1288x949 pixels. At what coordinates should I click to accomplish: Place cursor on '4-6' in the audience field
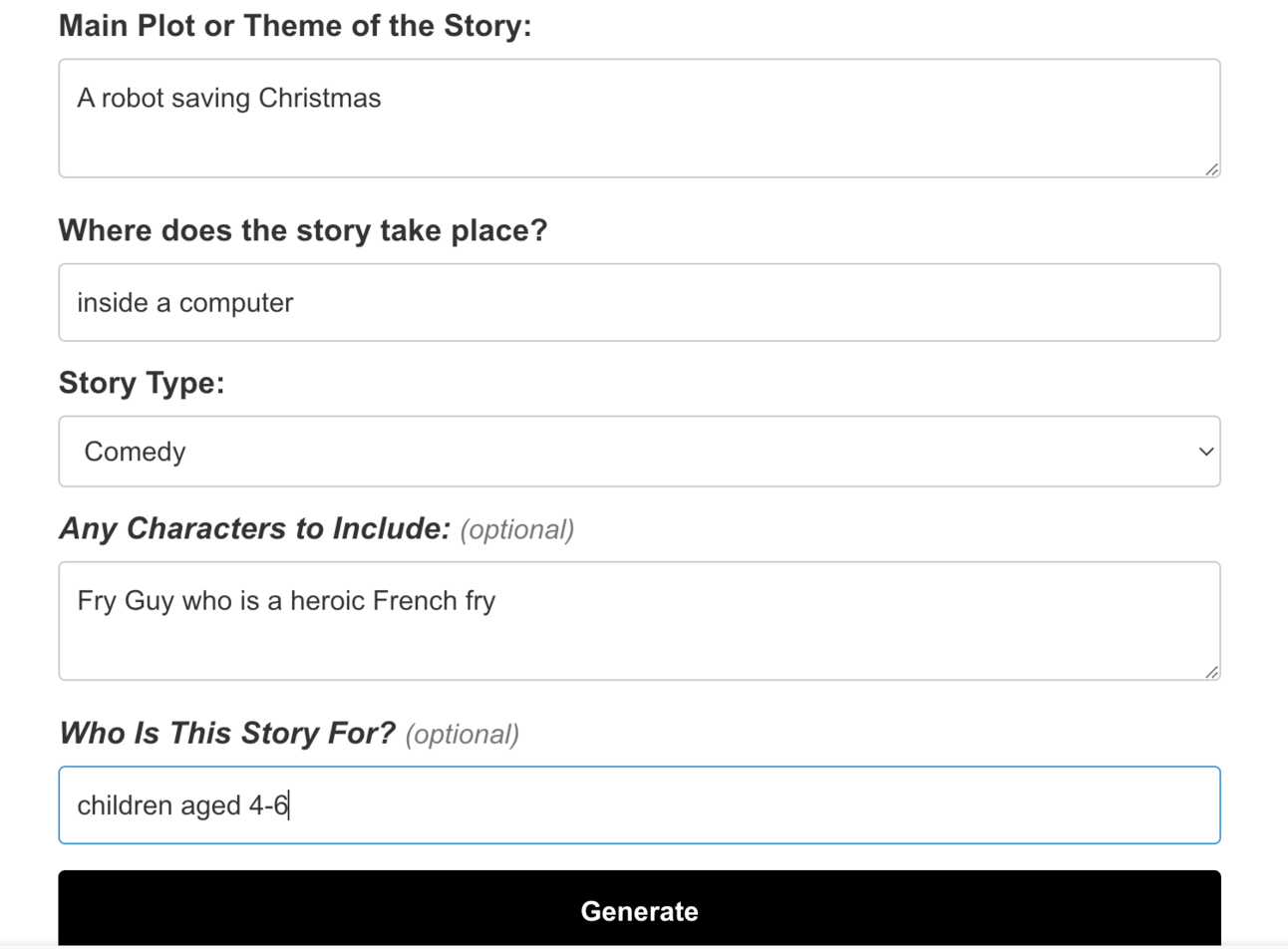click(x=267, y=805)
